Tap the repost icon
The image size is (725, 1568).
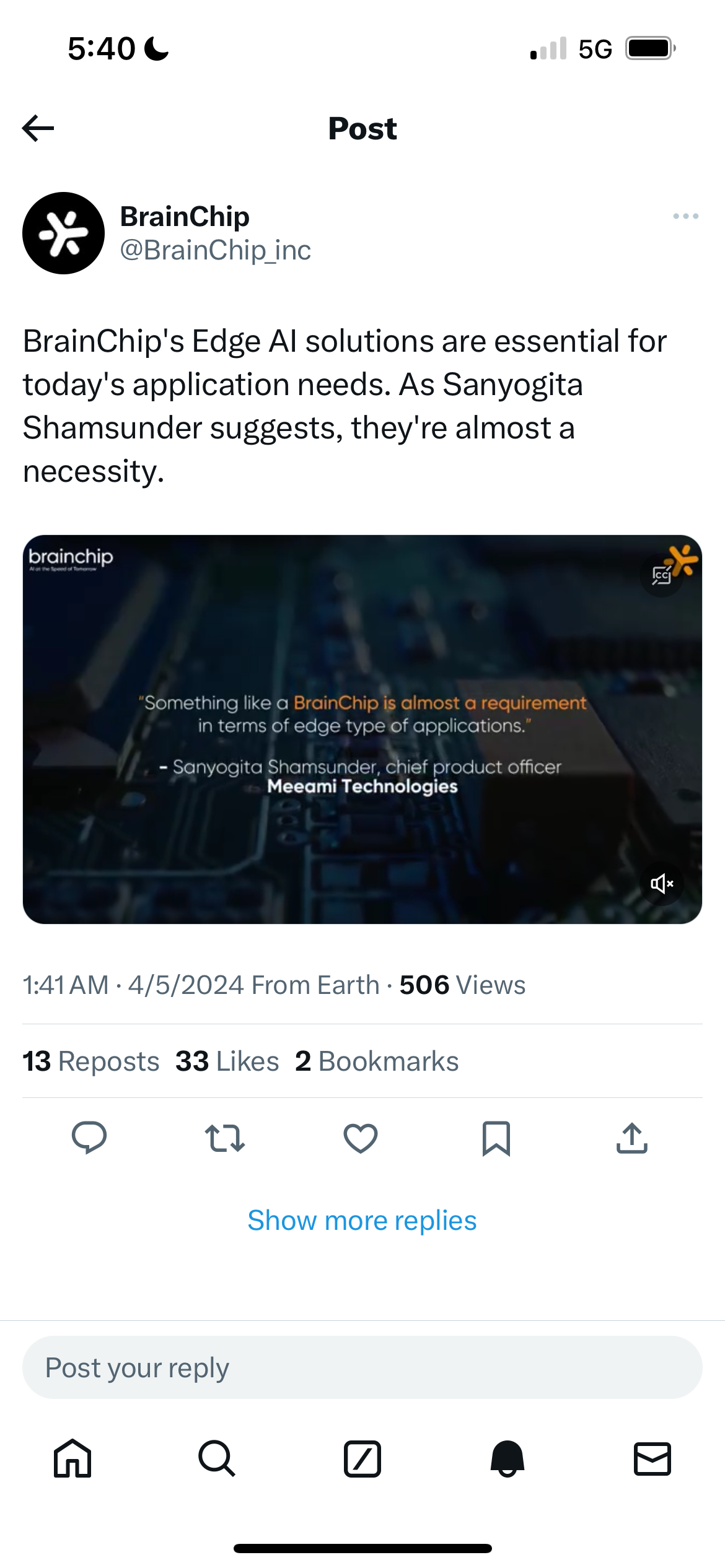pyautogui.click(x=225, y=1138)
